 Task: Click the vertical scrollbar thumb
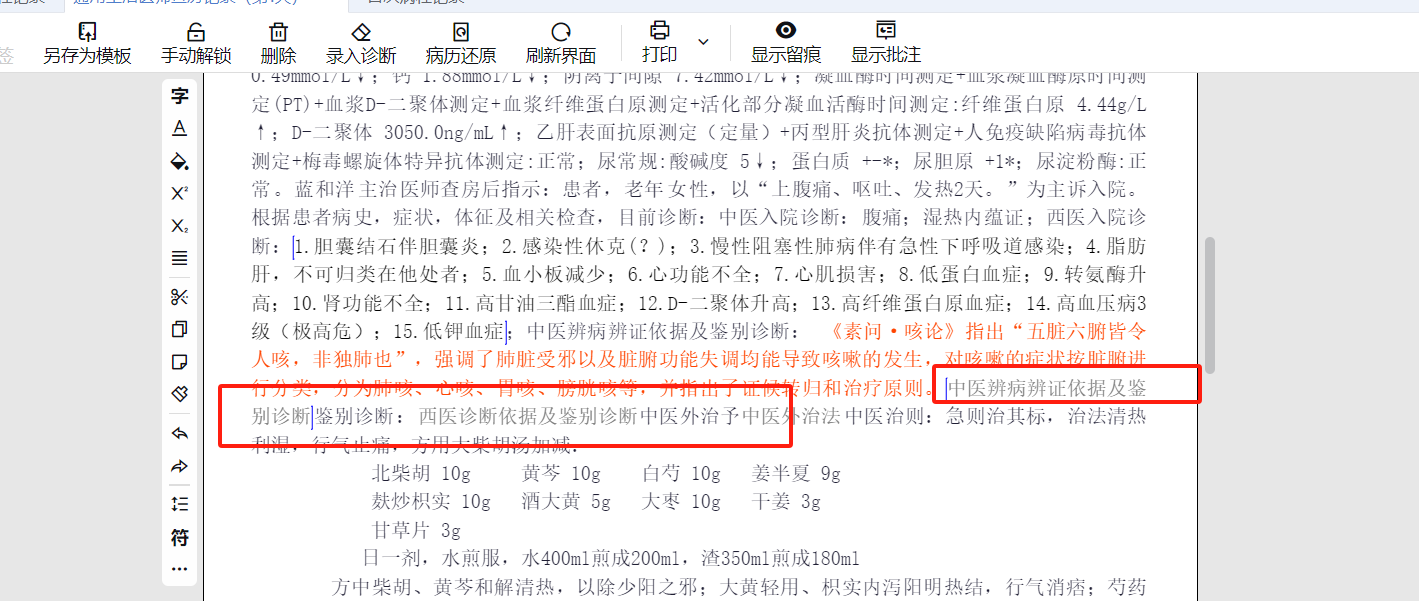1211,305
